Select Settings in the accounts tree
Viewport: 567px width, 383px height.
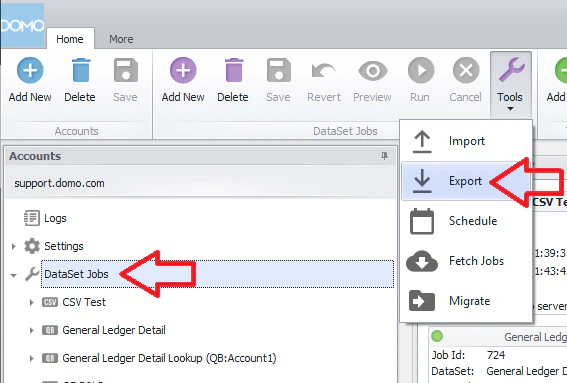click(64, 246)
